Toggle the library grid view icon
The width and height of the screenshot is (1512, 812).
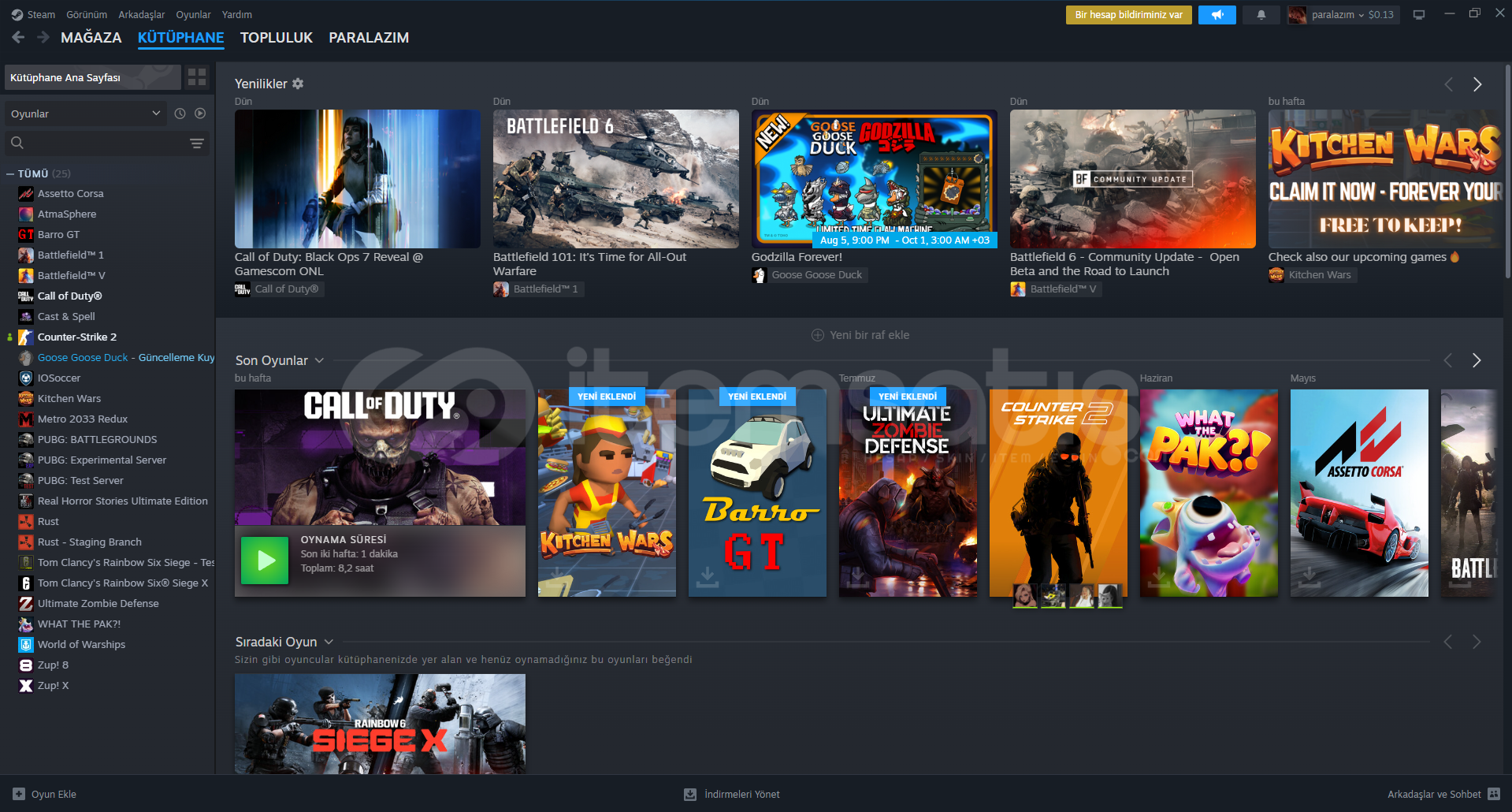point(197,77)
